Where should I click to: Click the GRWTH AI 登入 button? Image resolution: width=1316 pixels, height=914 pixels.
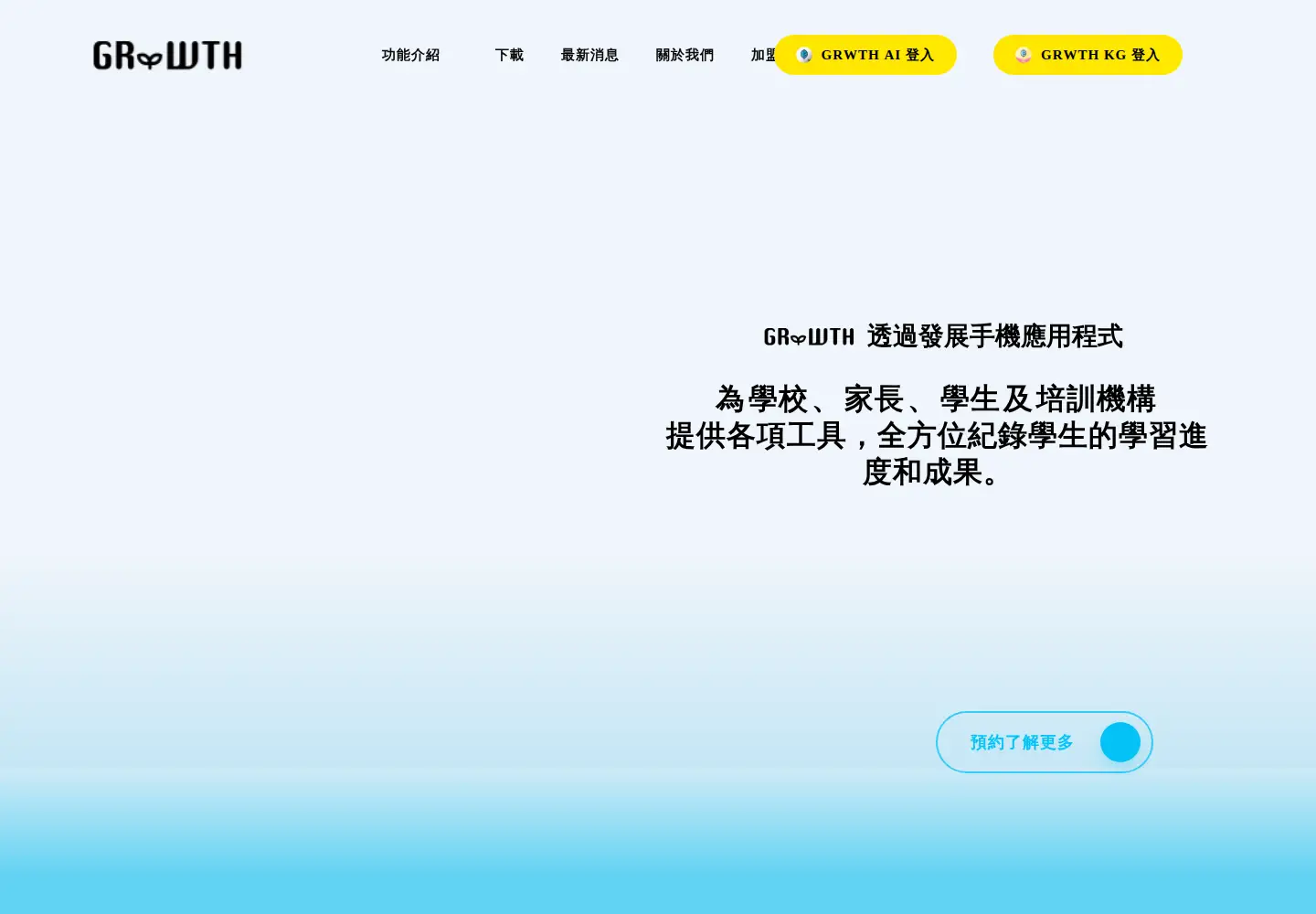point(865,55)
